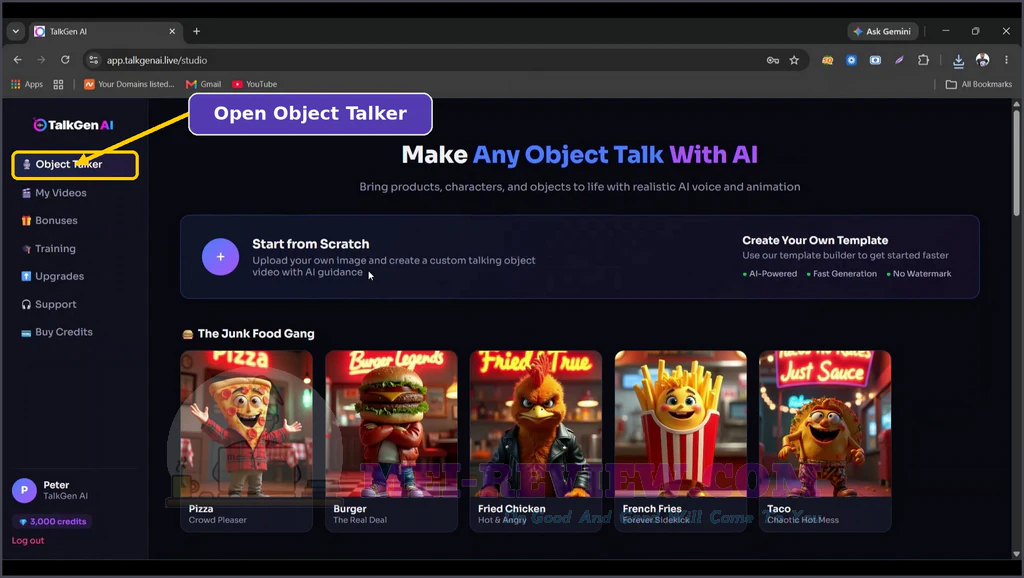Click Create Your Own Template text

[815, 240]
